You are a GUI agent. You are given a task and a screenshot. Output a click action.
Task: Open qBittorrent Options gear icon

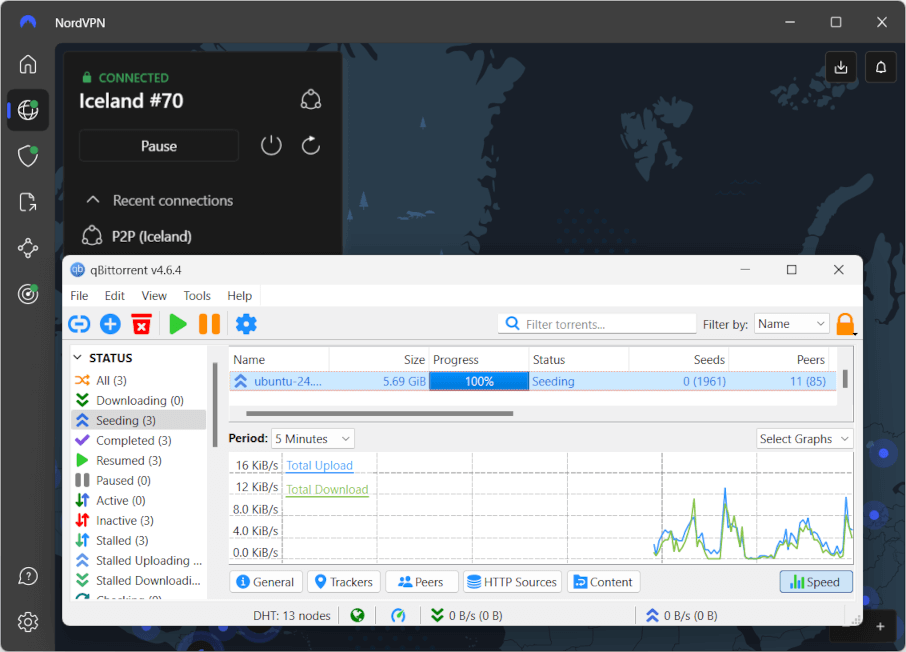246,324
